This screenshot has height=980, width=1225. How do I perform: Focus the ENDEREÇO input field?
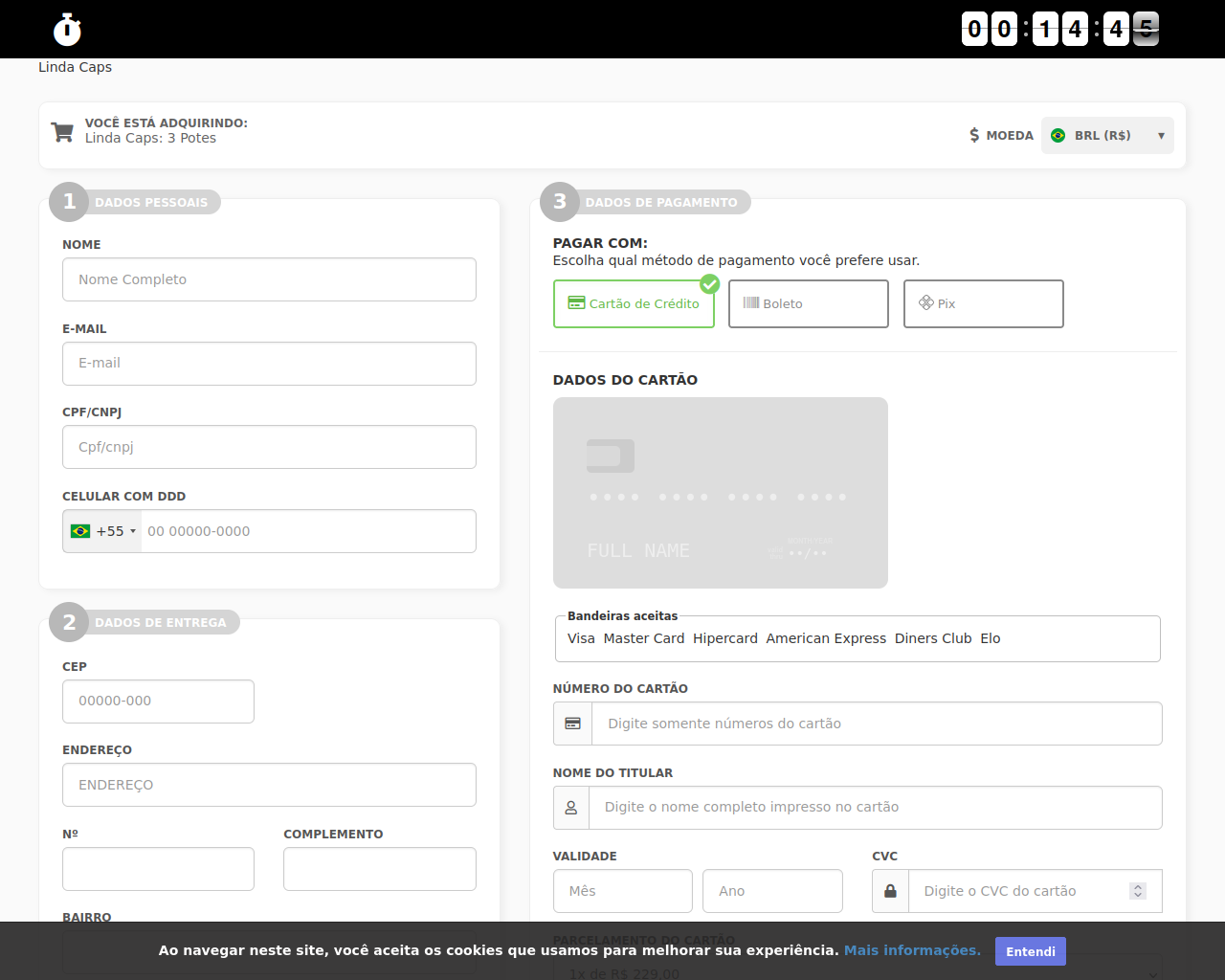(x=269, y=785)
